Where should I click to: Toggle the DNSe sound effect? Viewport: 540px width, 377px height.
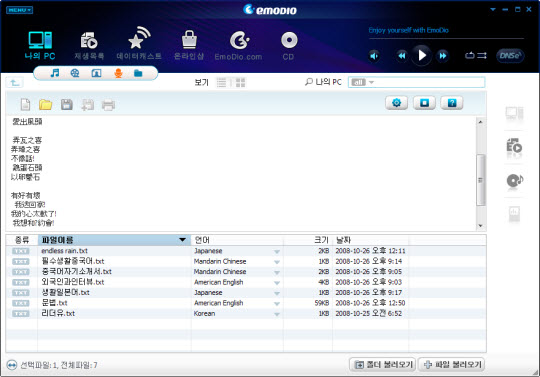click(510, 55)
